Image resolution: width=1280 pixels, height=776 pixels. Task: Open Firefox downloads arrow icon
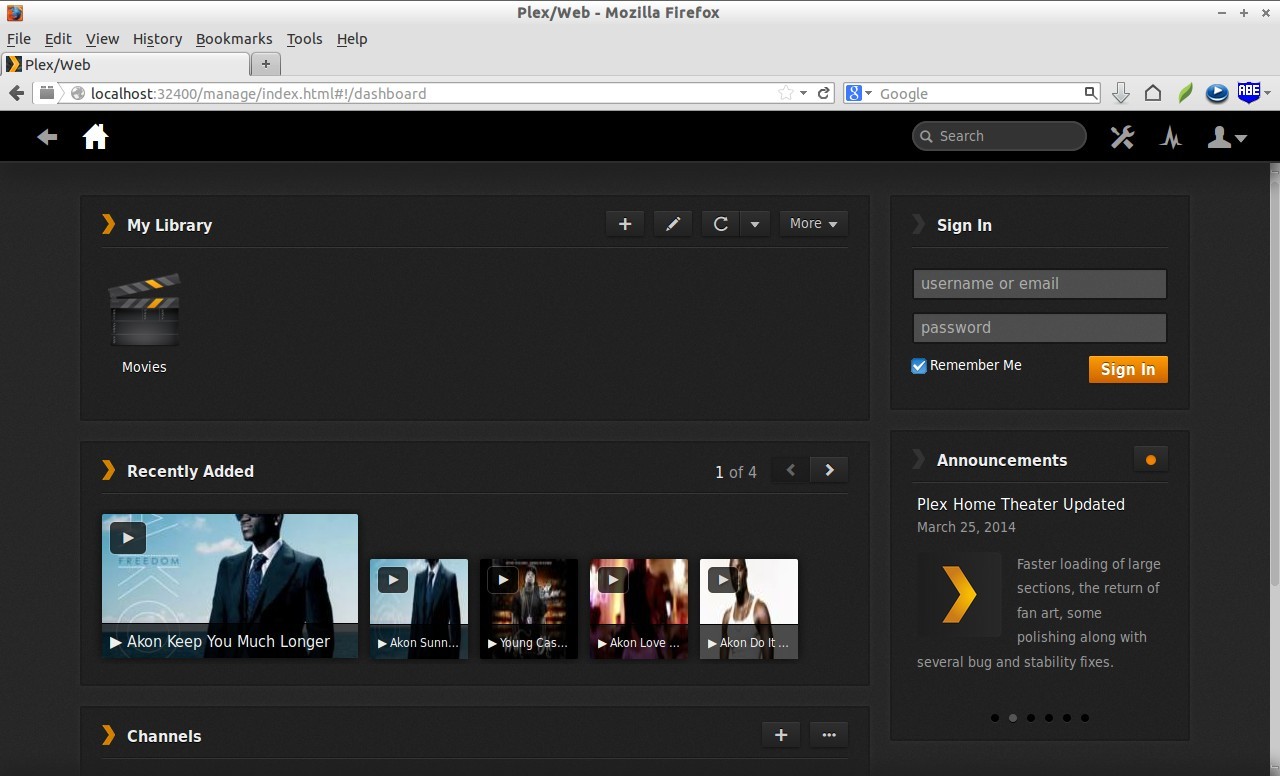tap(1121, 93)
